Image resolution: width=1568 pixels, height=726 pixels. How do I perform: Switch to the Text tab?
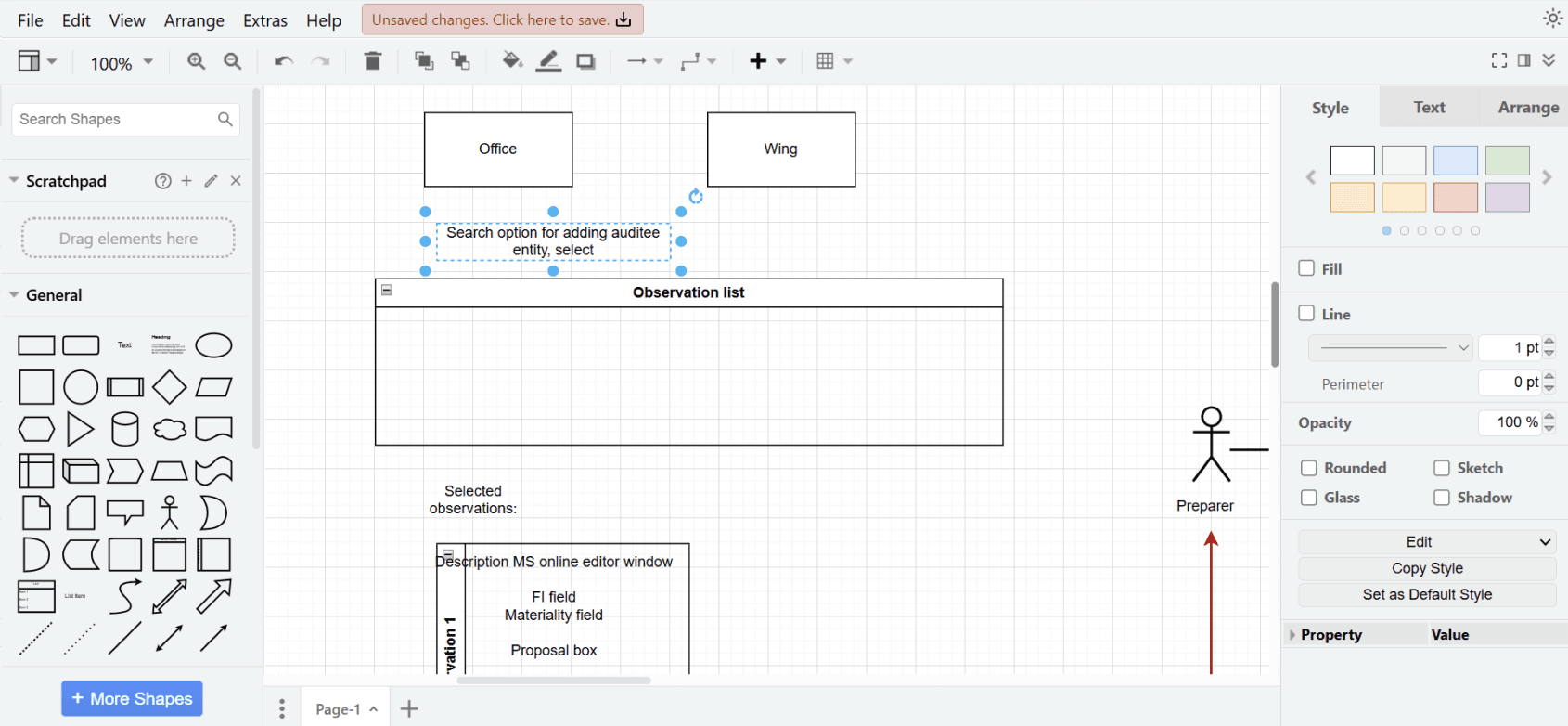coord(1429,108)
